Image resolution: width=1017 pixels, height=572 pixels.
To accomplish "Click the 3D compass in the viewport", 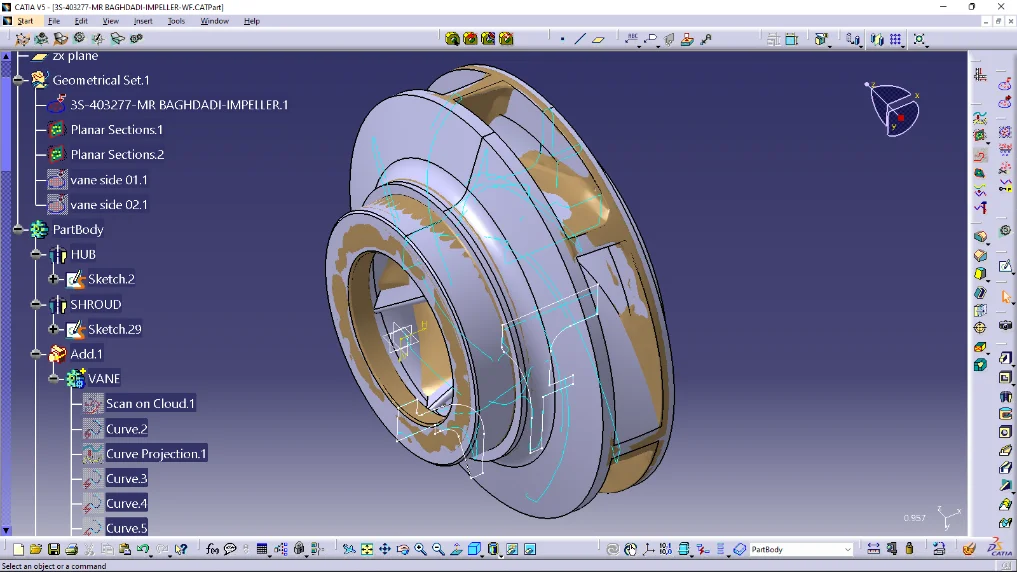I will tap(892, 106).
